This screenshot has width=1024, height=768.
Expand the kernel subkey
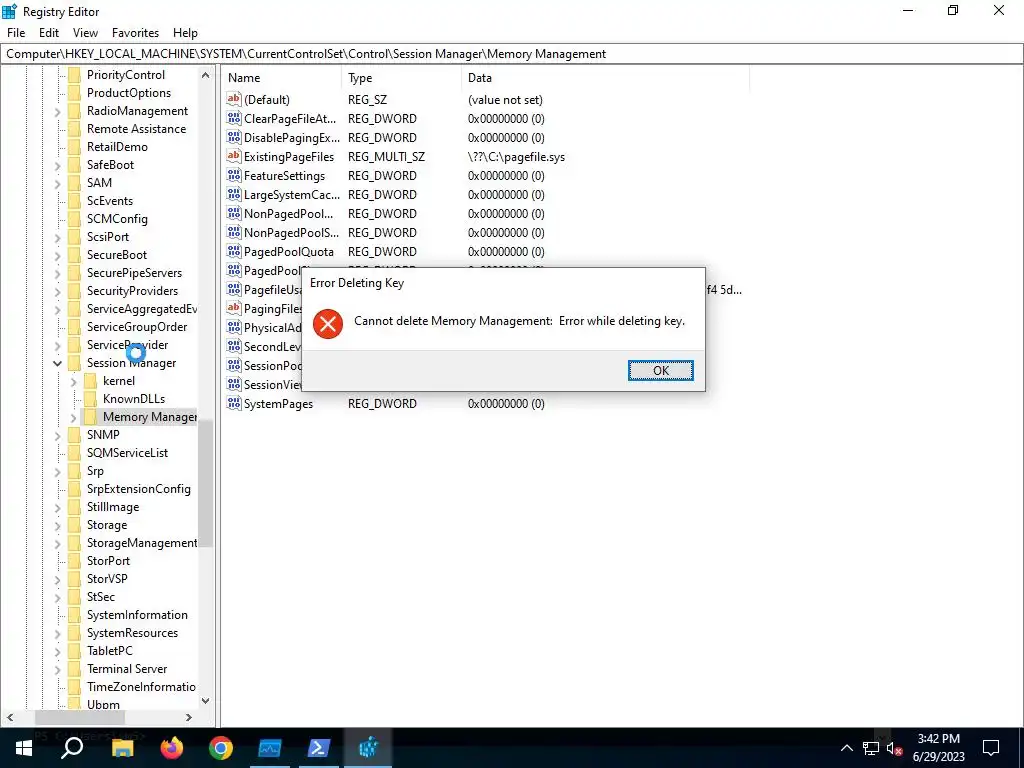coord(73,381)
